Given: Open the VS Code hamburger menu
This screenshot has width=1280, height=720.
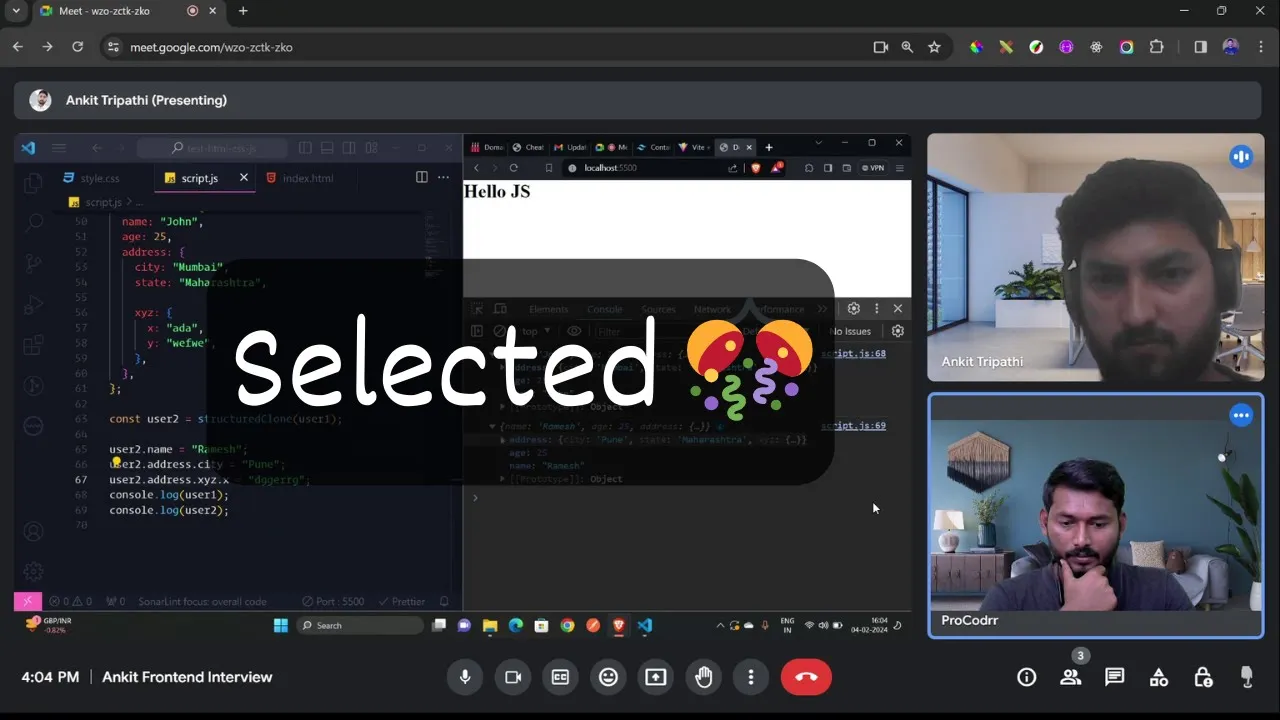Looking at the screenshot, I should click(59, 148).
